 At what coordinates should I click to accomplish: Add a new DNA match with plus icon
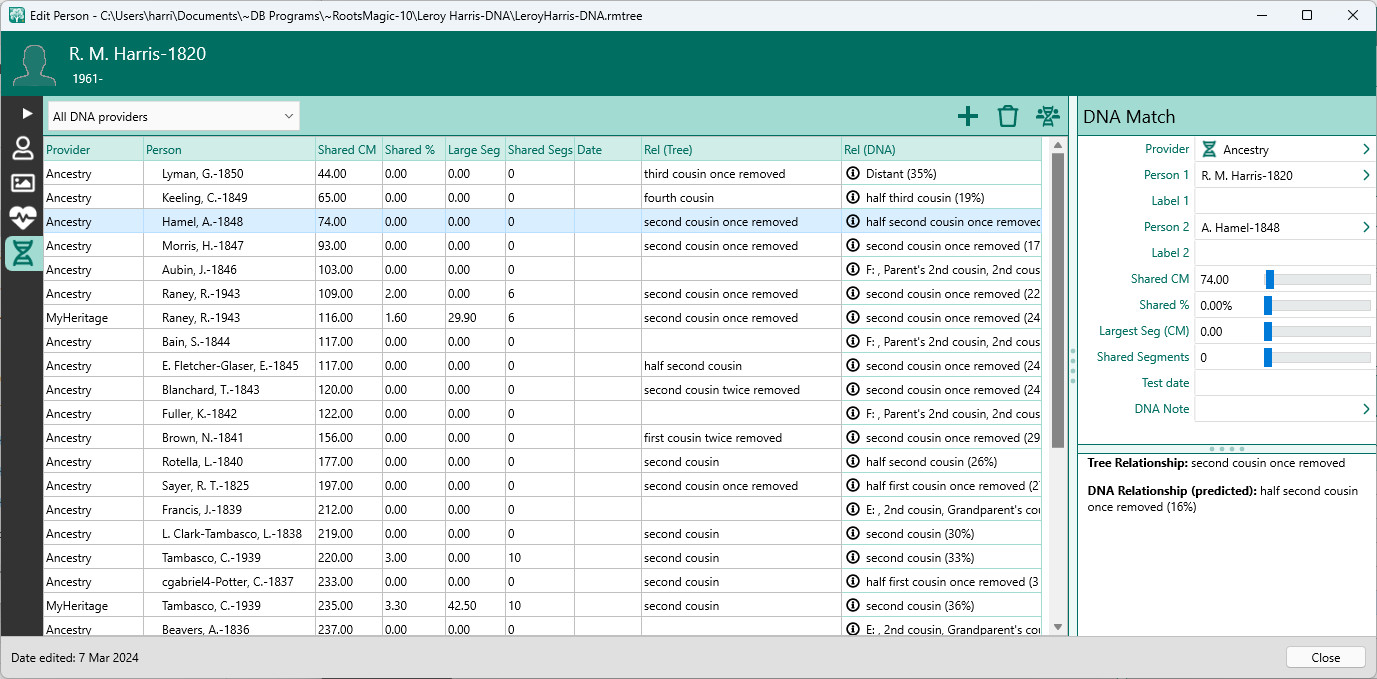[x=967, y=116]
